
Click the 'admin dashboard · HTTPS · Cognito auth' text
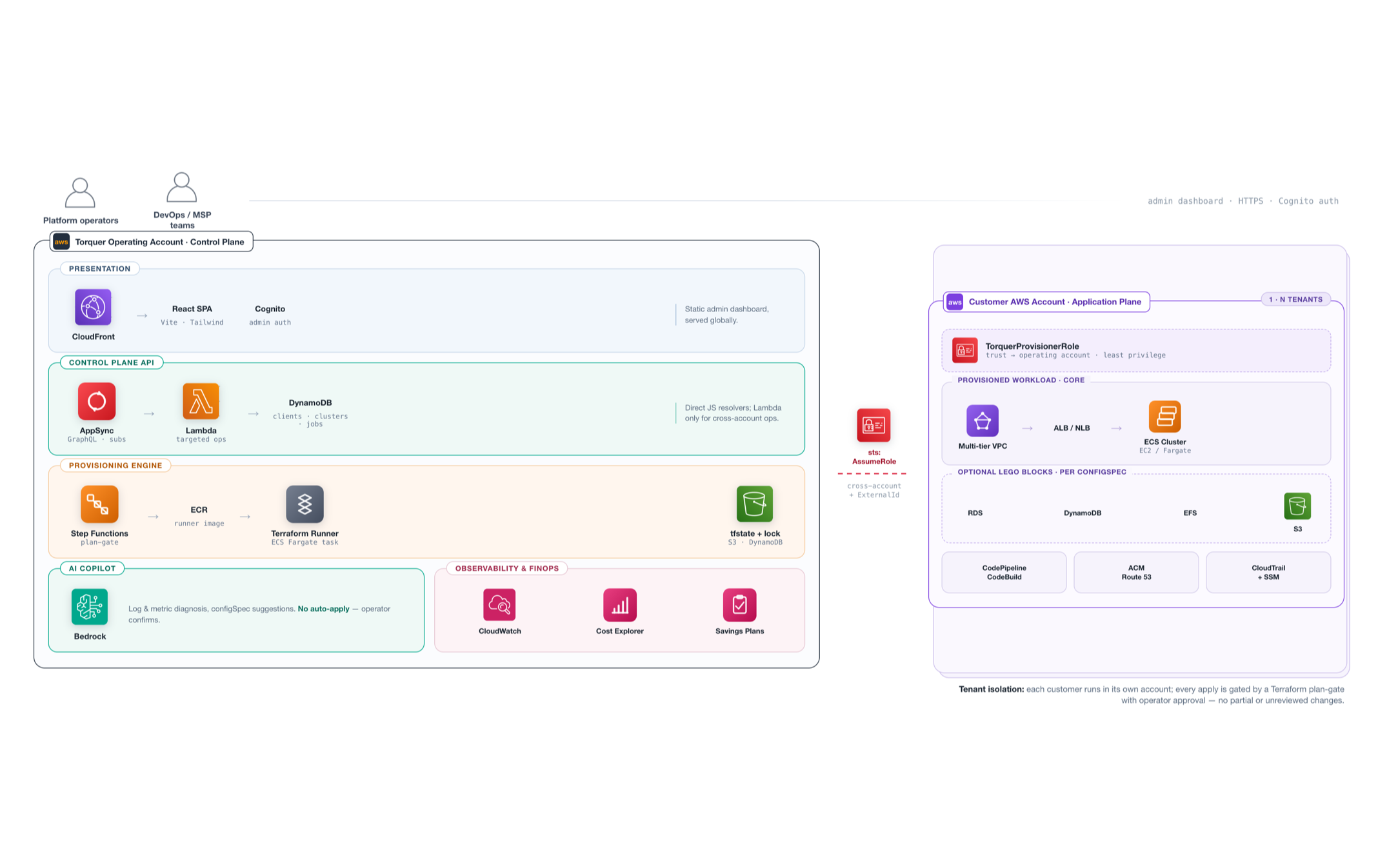1243,201
